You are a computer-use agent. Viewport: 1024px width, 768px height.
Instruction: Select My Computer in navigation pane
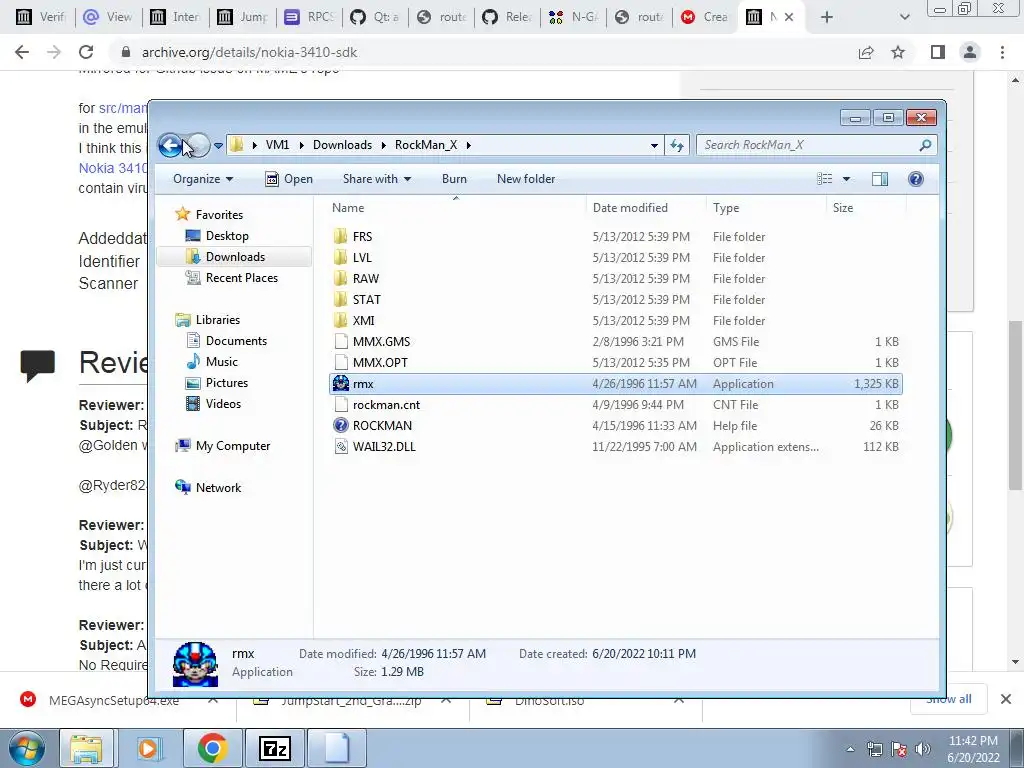pyautogui.click(x=223, y=445)
